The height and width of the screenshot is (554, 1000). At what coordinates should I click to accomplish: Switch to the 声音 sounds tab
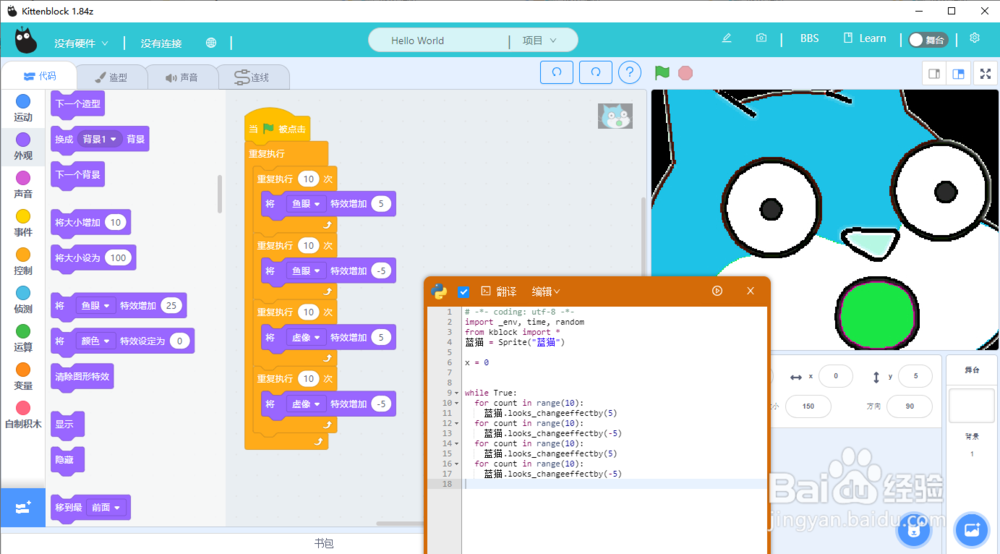click(x=182, y=77)
